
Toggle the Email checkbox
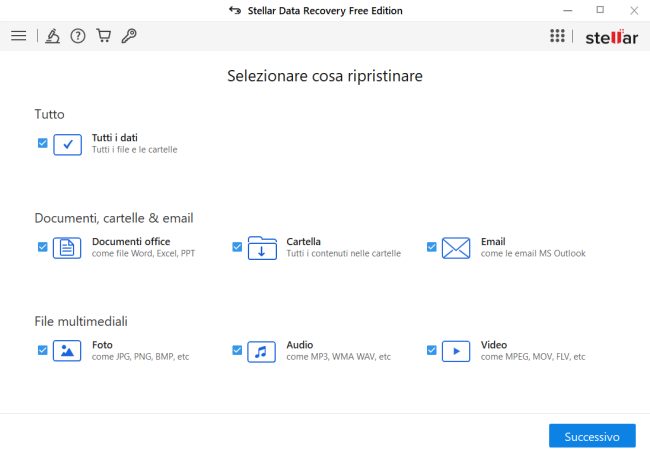click(432, 247)
